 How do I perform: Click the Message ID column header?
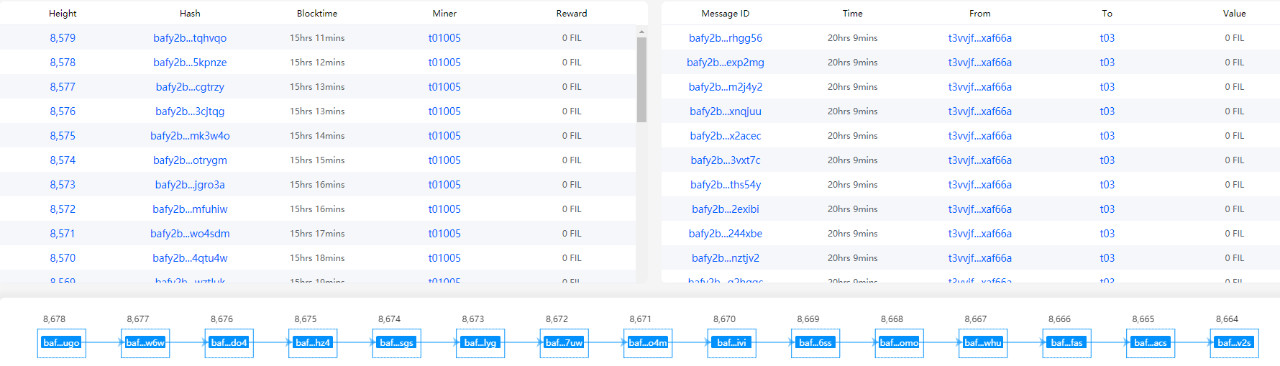tap(726, 14)
